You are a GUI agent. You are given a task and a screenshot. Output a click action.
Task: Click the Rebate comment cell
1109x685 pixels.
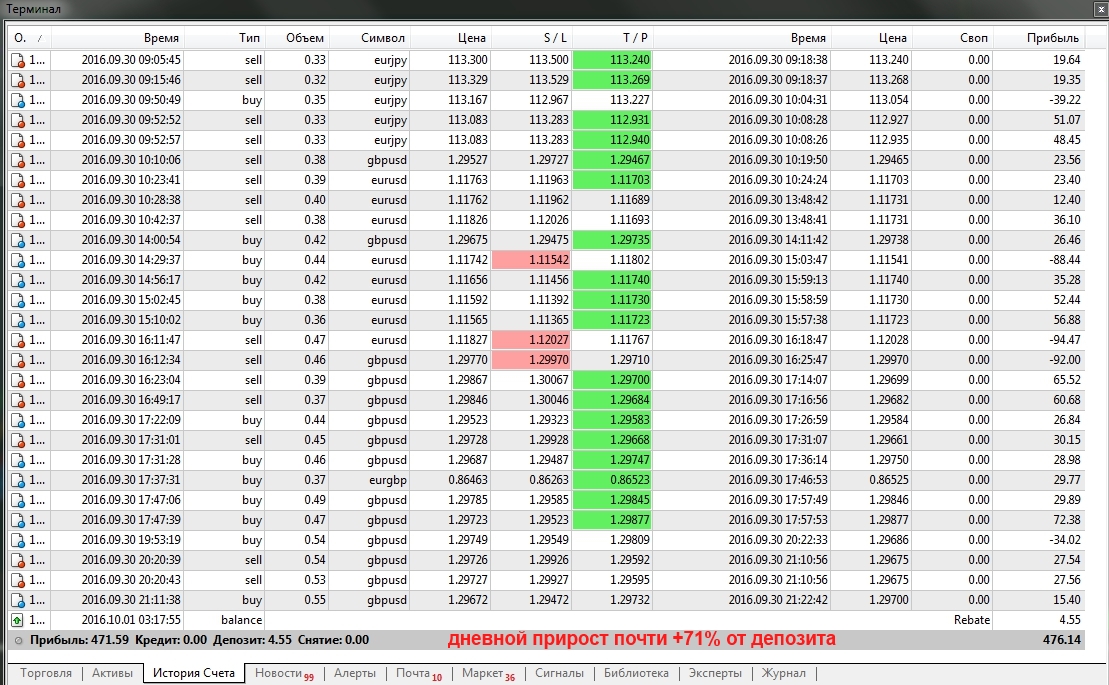[972, 620]
